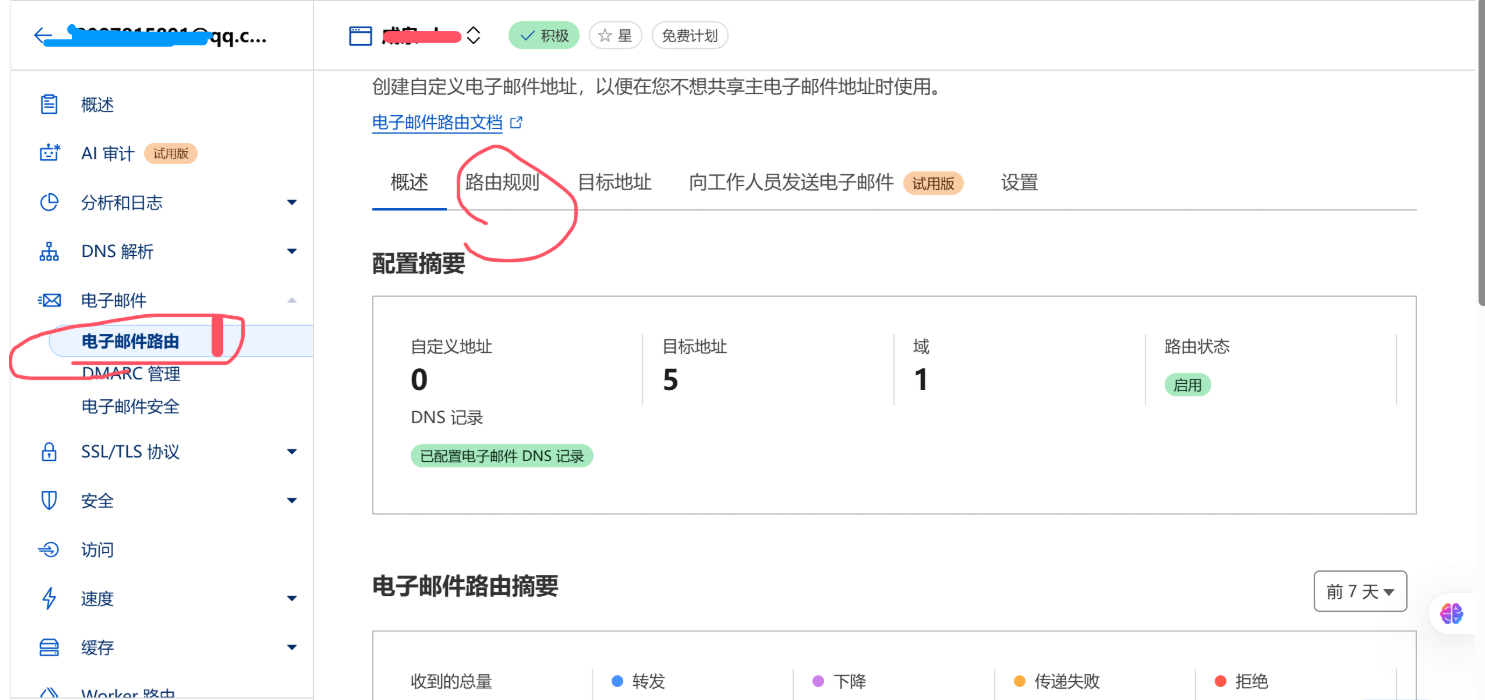The height and width of the screenshot is (700, 1485).
Task: Open the 前 7 天 time range dropdown
Action: coord(1360,592)
